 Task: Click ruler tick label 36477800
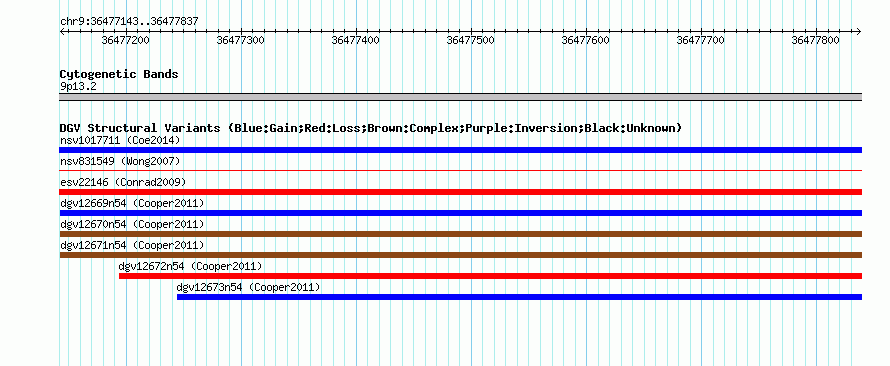point(816,41)
